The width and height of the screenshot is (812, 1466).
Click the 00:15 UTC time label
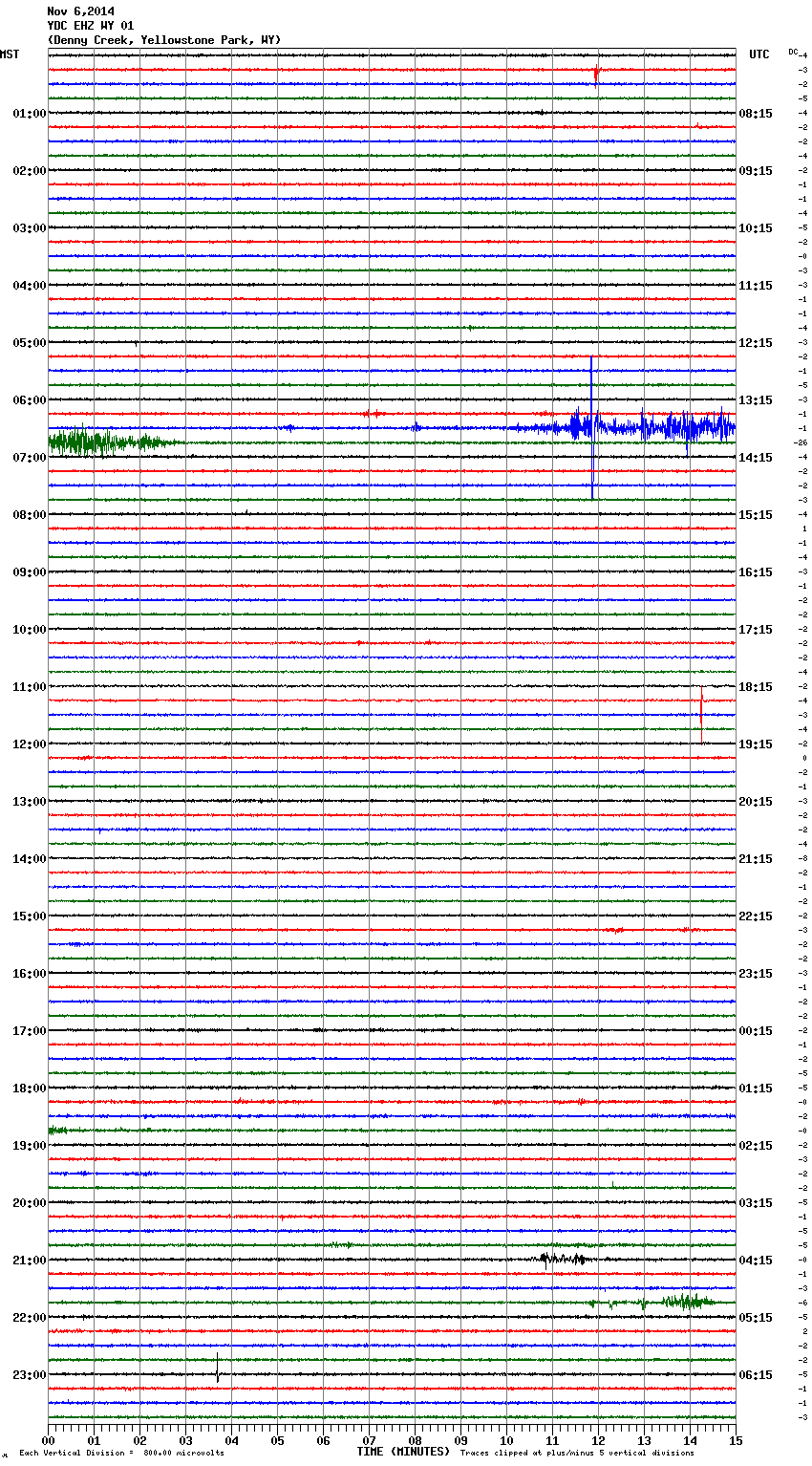pos(756,1031)
